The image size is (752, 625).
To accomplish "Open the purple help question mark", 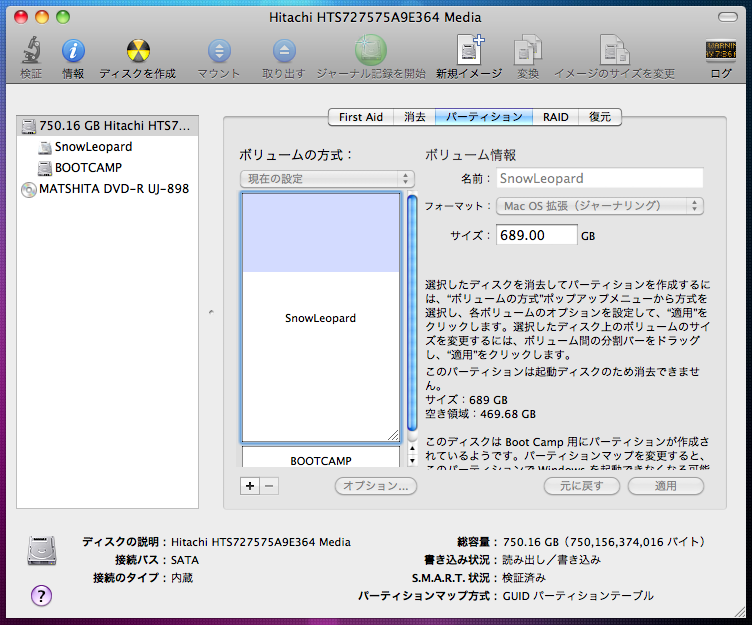I will (41, 596).
